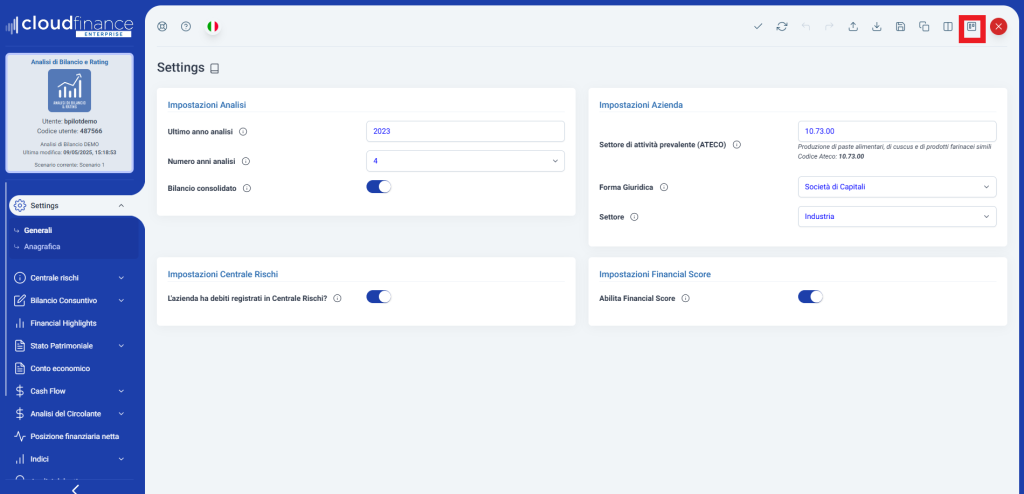Click the download icon in top toolbar

(x=877, y=27)
